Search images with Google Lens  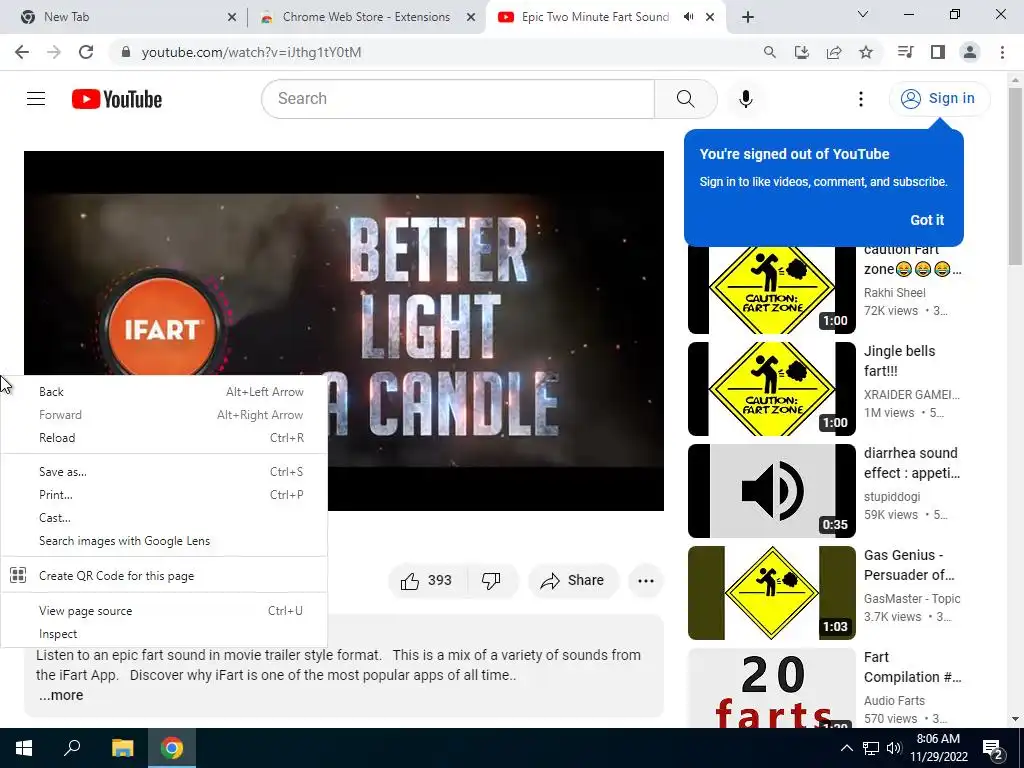163,541
